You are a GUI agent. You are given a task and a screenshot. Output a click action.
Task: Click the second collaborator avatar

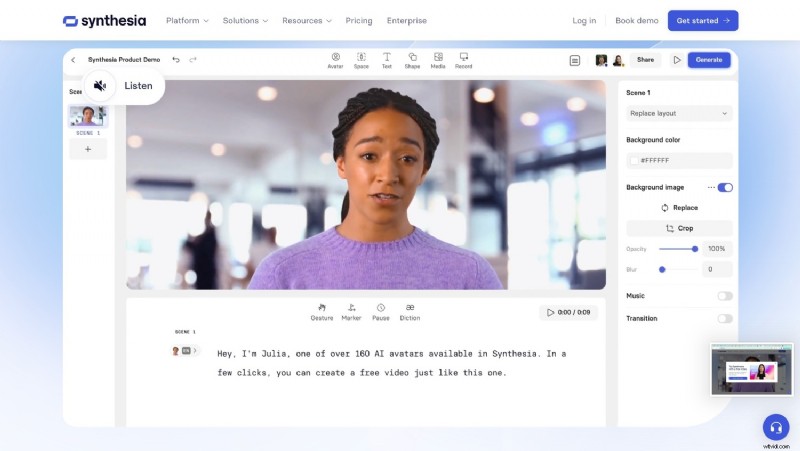(618, 61)
